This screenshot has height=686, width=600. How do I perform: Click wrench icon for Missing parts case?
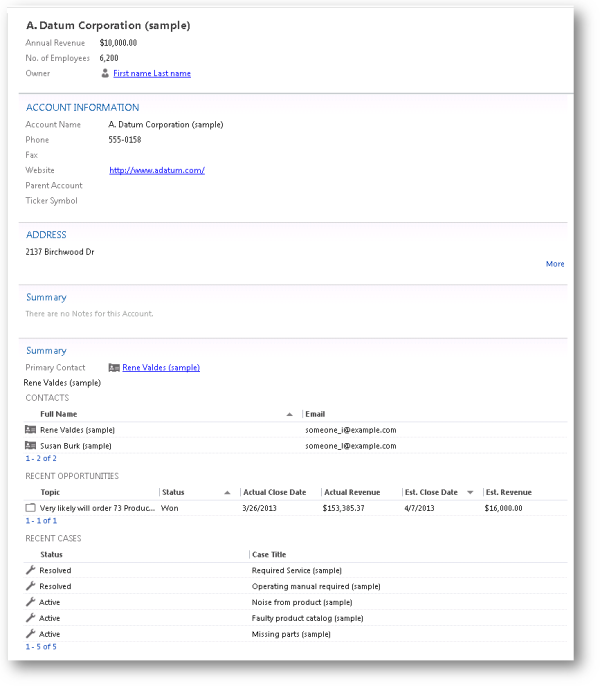tap(30, 634)
